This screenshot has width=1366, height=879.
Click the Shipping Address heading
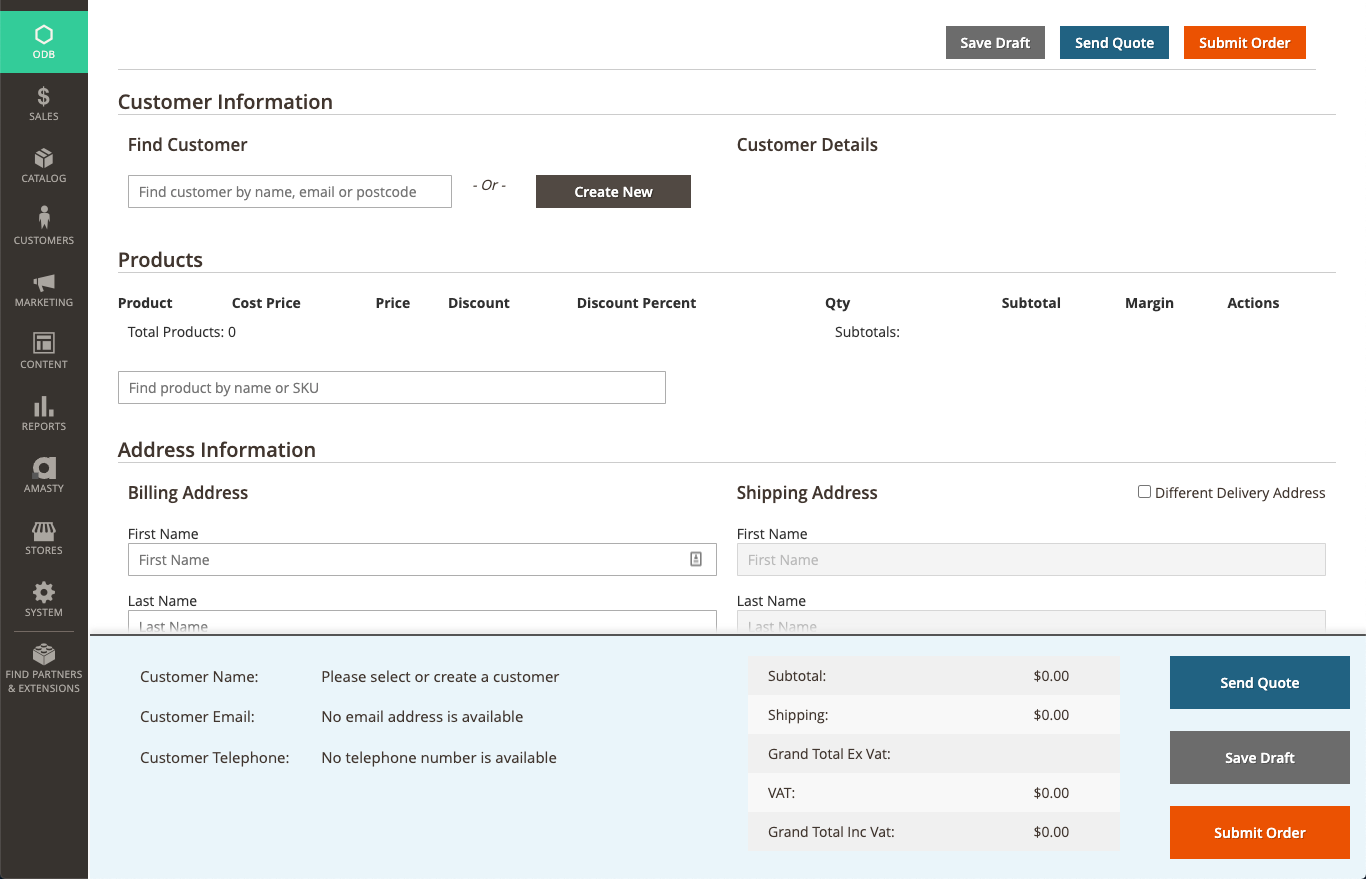point(807,493)
